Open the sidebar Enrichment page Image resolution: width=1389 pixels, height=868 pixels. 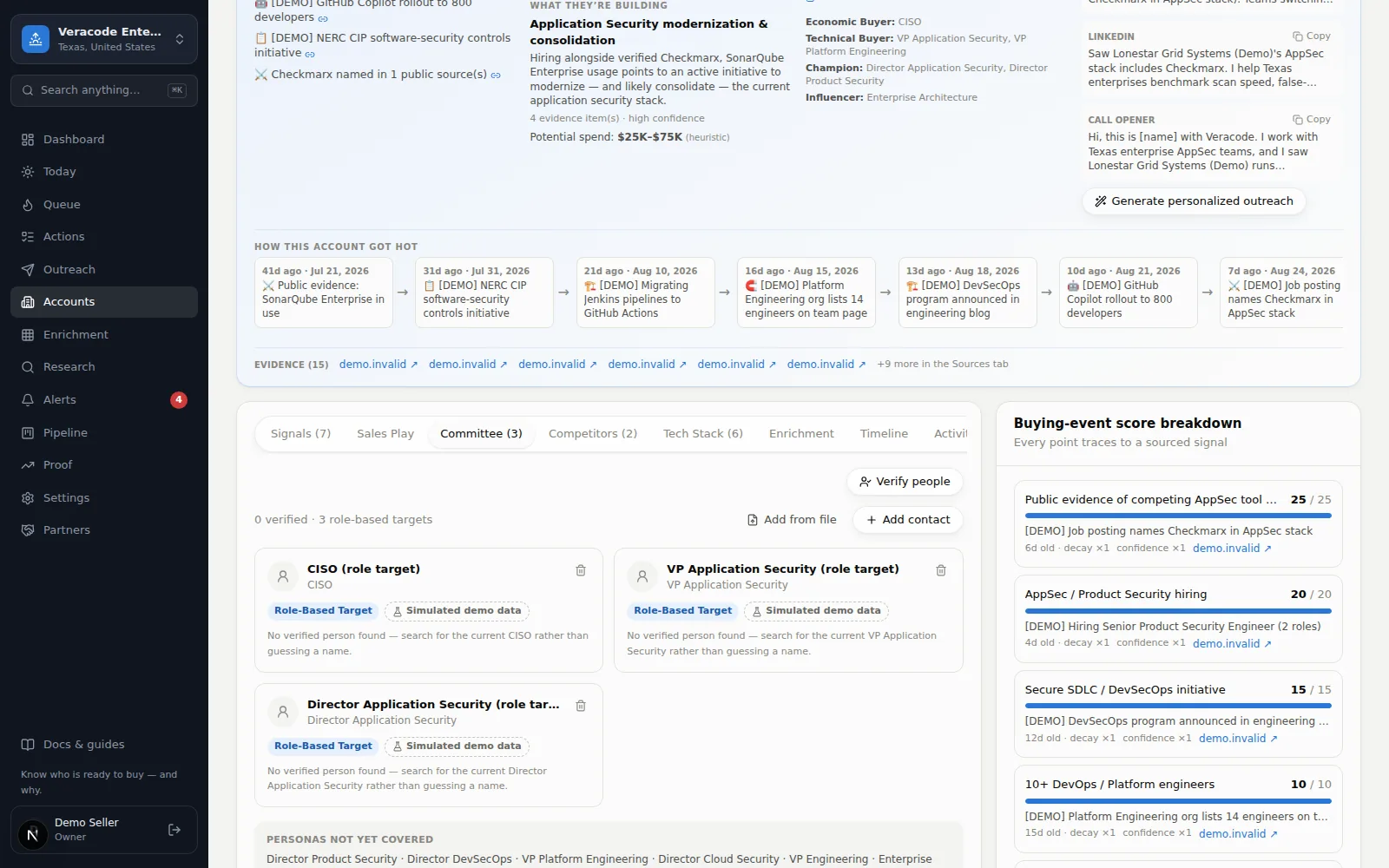pyautogui.click(x=104, y=335)
